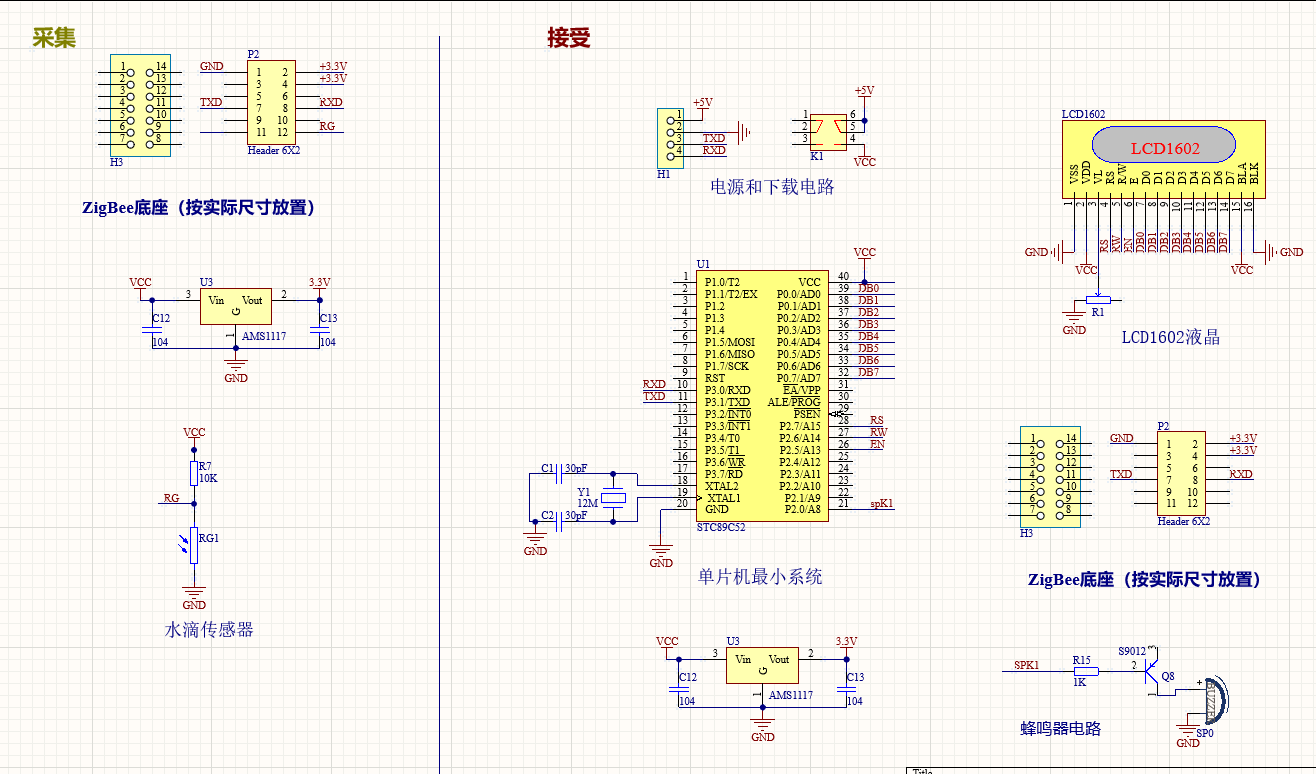
Task: Select the SP0 buzzer symbol
Action: point(1213,700)
